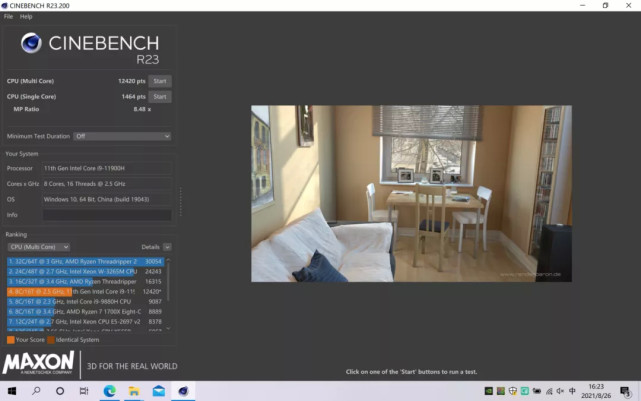Click the orange Your Score legend swatch
This screenshot has height=401, width=641.
pyautogui.click(x=11, y=340)
